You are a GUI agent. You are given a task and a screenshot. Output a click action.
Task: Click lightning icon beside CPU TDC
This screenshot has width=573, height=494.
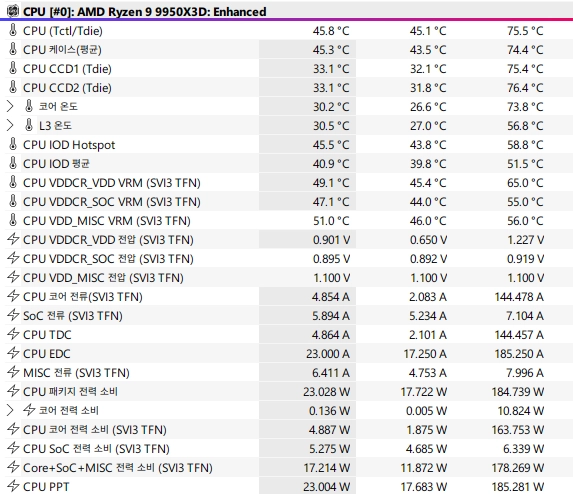point(13,334)
